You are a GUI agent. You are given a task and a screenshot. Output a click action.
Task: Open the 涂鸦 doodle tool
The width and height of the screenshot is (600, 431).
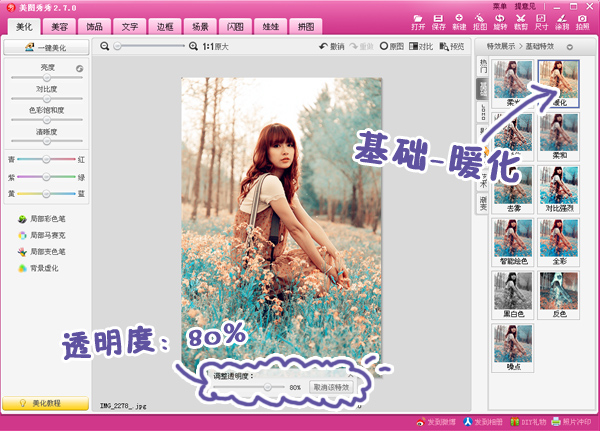click(x=562, y=22)
